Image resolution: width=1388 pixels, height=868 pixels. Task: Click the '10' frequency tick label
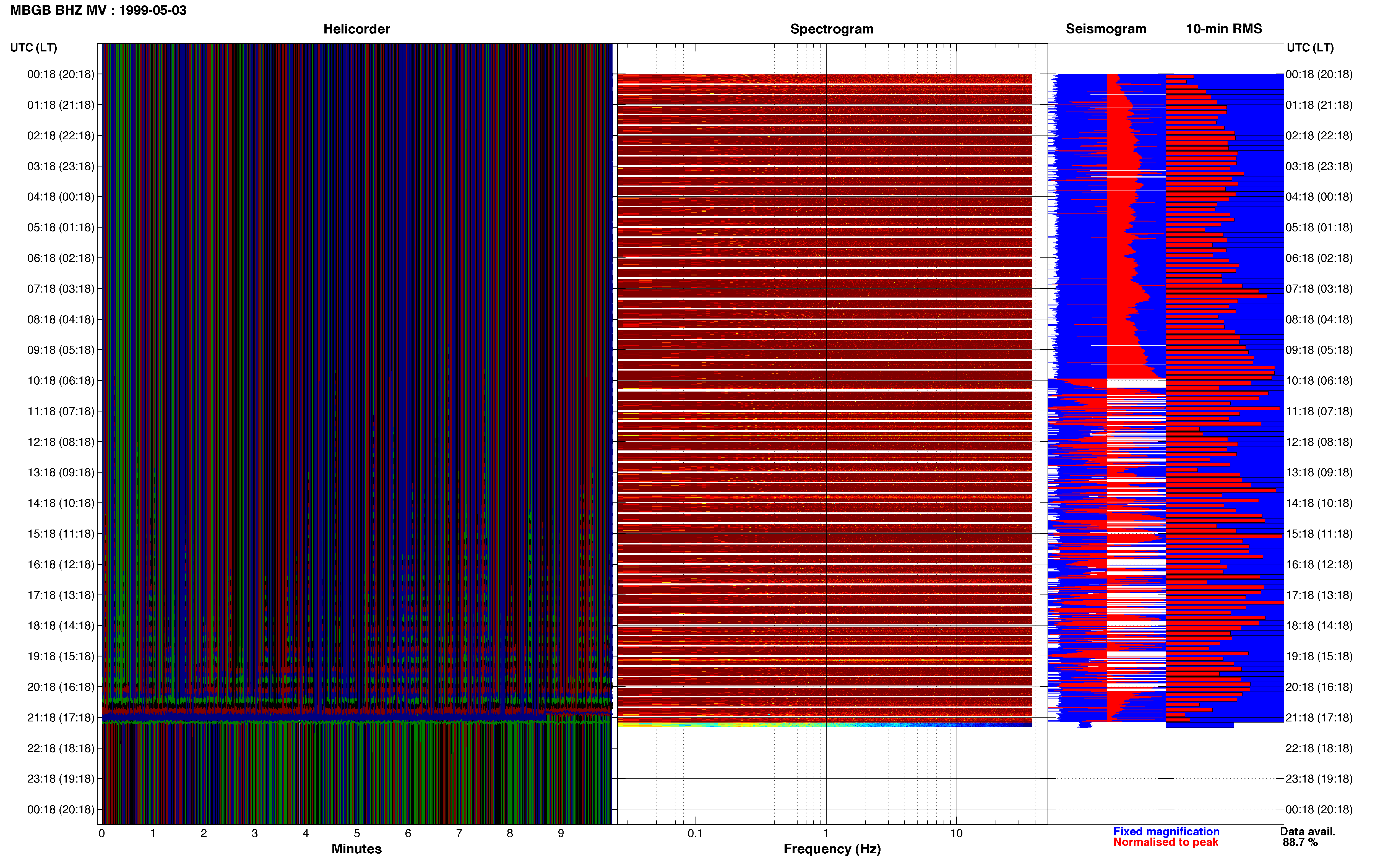point(956,833)
